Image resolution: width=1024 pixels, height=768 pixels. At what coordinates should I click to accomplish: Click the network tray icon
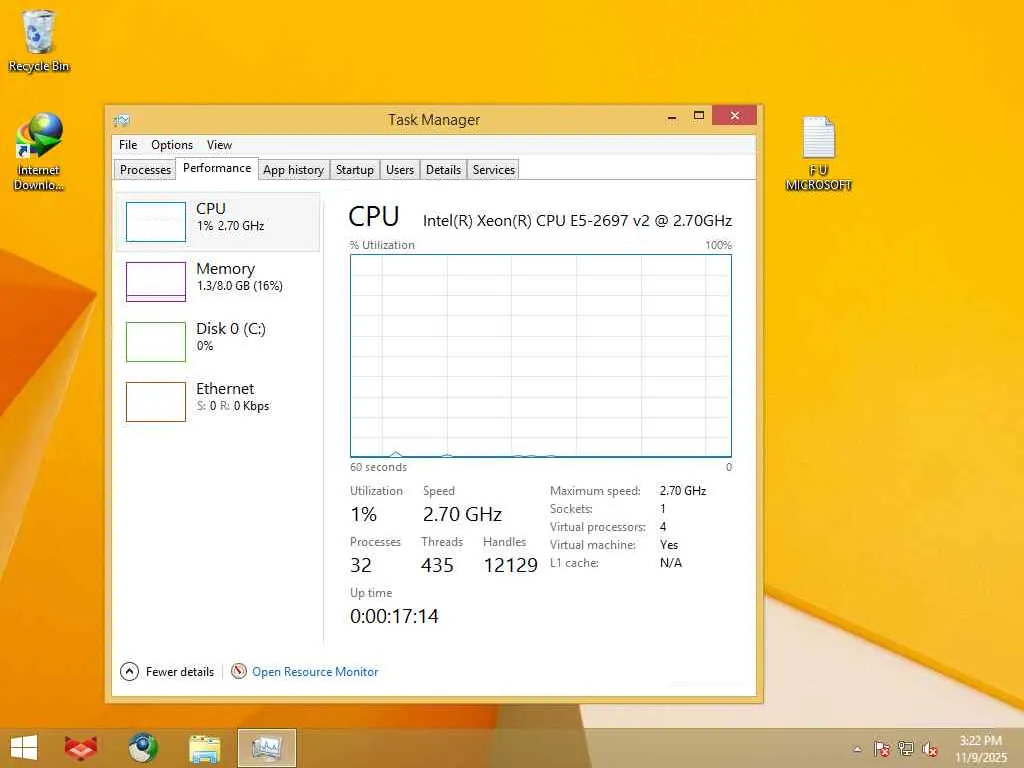click(x=906, y=749)
